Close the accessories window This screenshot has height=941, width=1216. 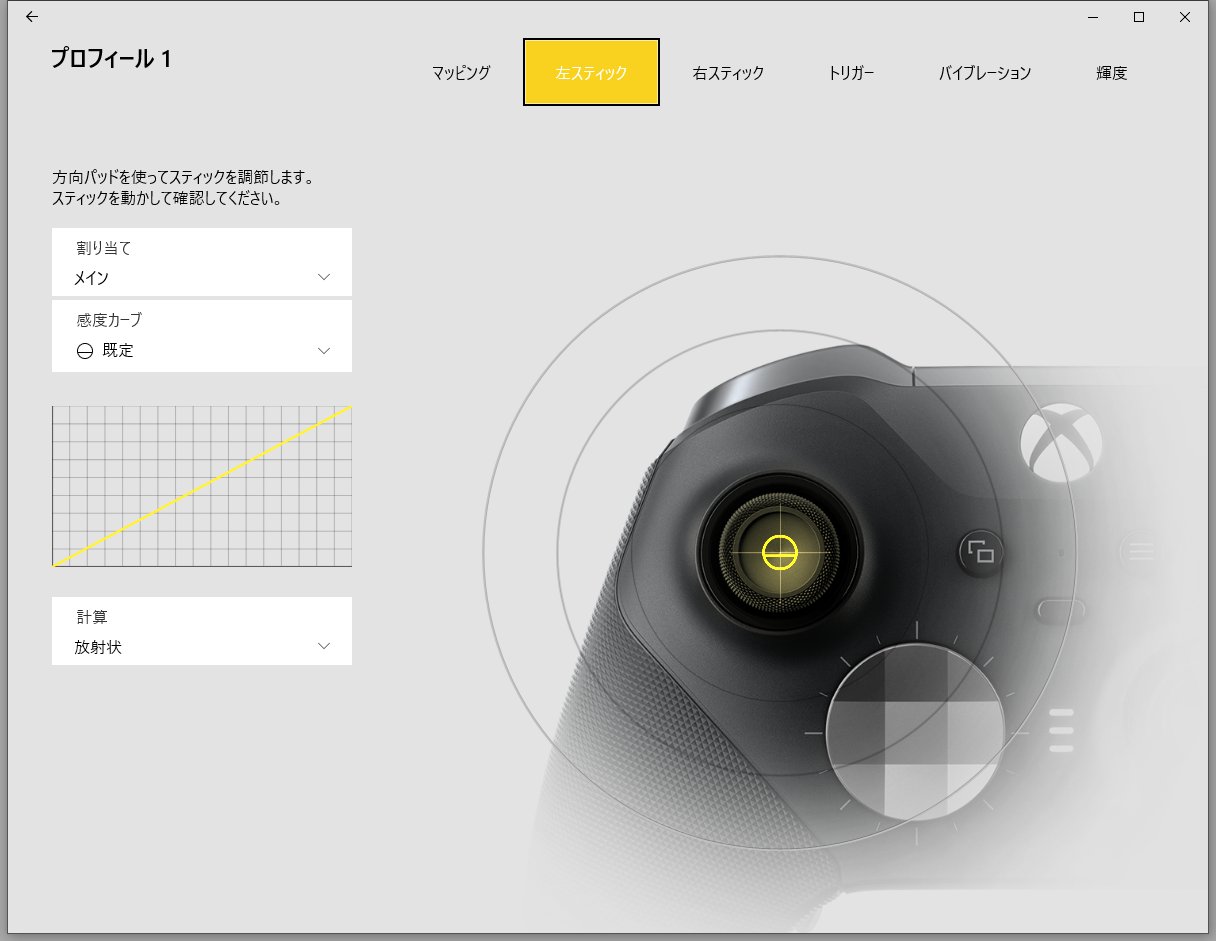[x=1185, y=17]
